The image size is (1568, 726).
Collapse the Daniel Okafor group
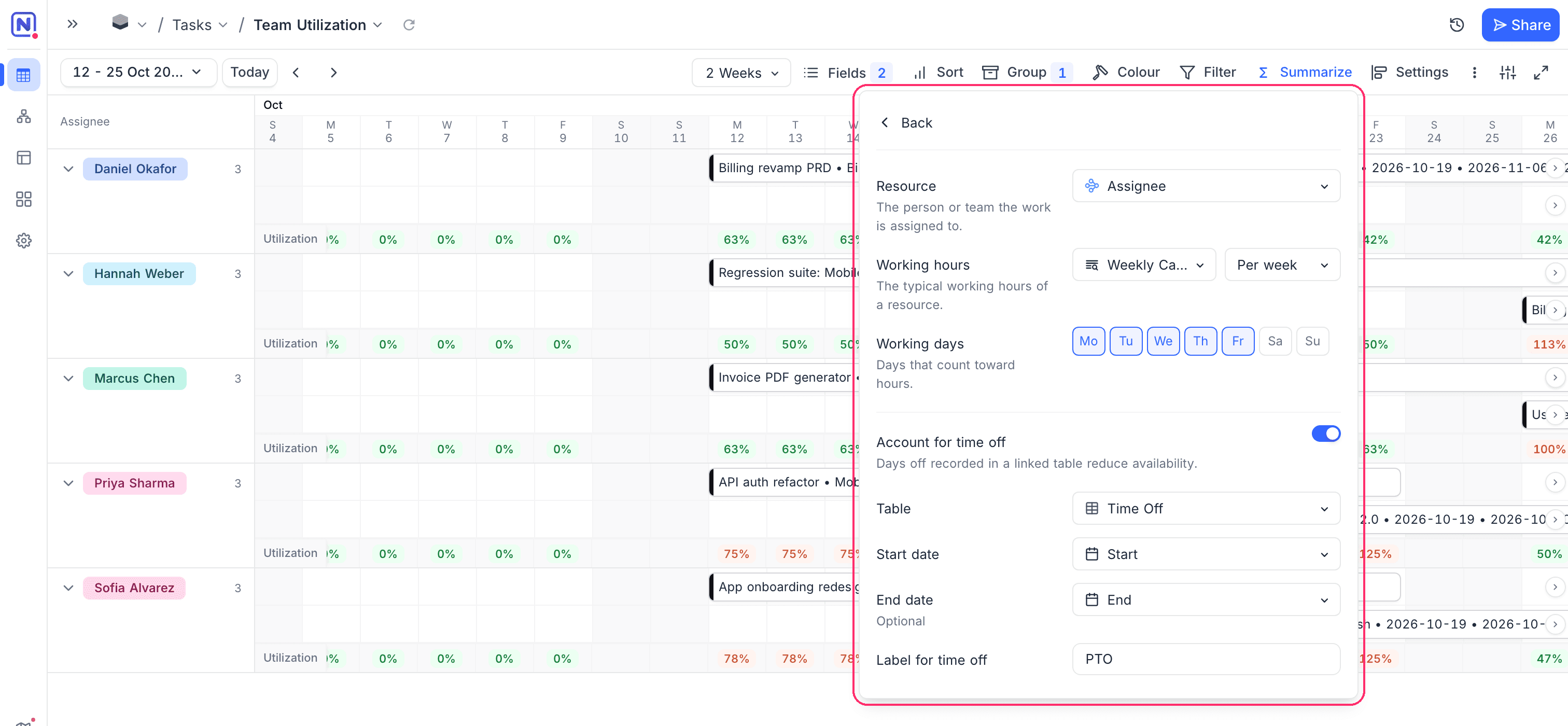tap(68, 169)
